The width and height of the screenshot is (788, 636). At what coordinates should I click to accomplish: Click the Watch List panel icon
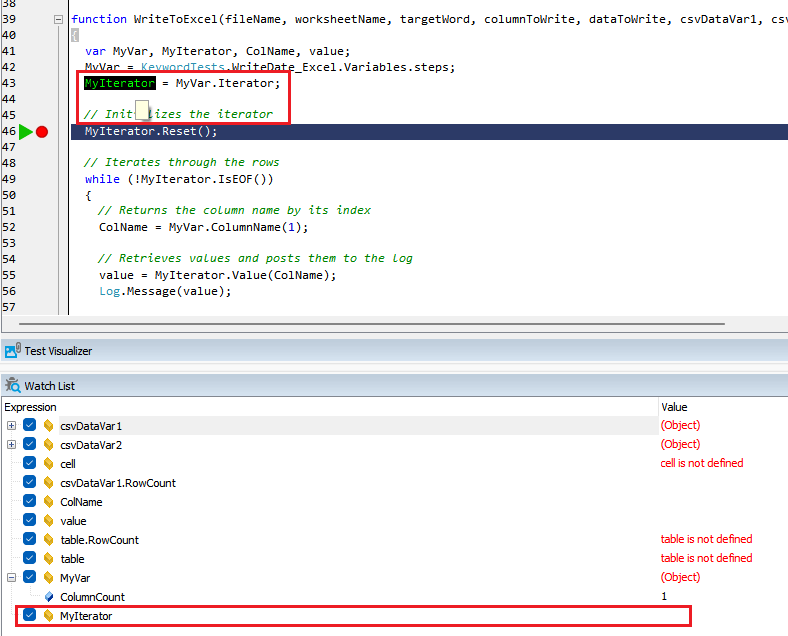pos(12,386)
